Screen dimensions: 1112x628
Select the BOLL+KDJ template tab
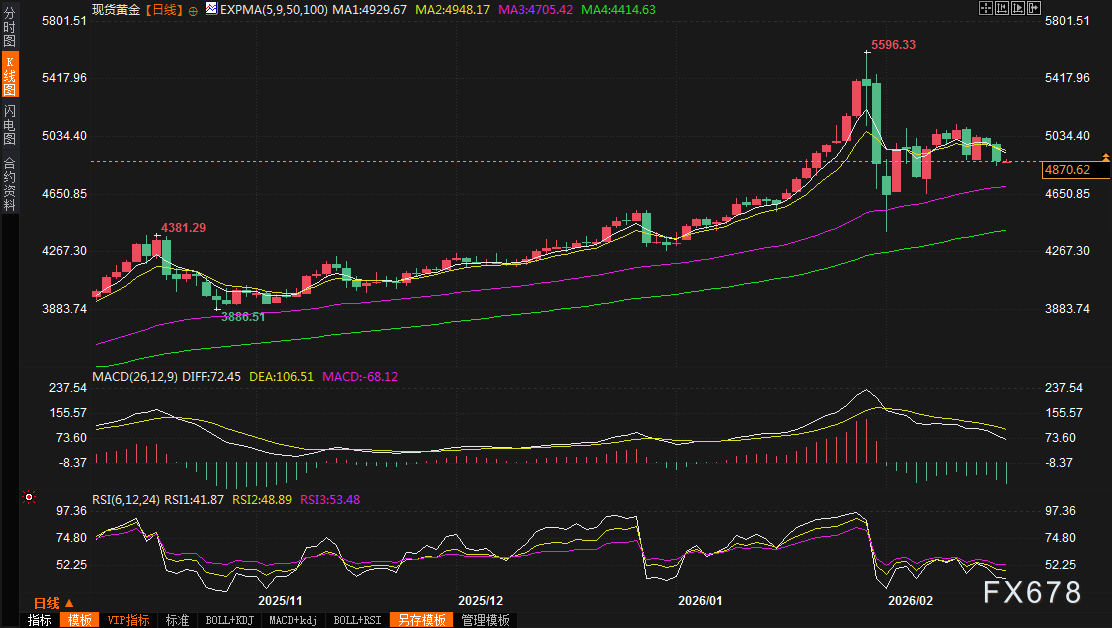click(x=230, y=620)
